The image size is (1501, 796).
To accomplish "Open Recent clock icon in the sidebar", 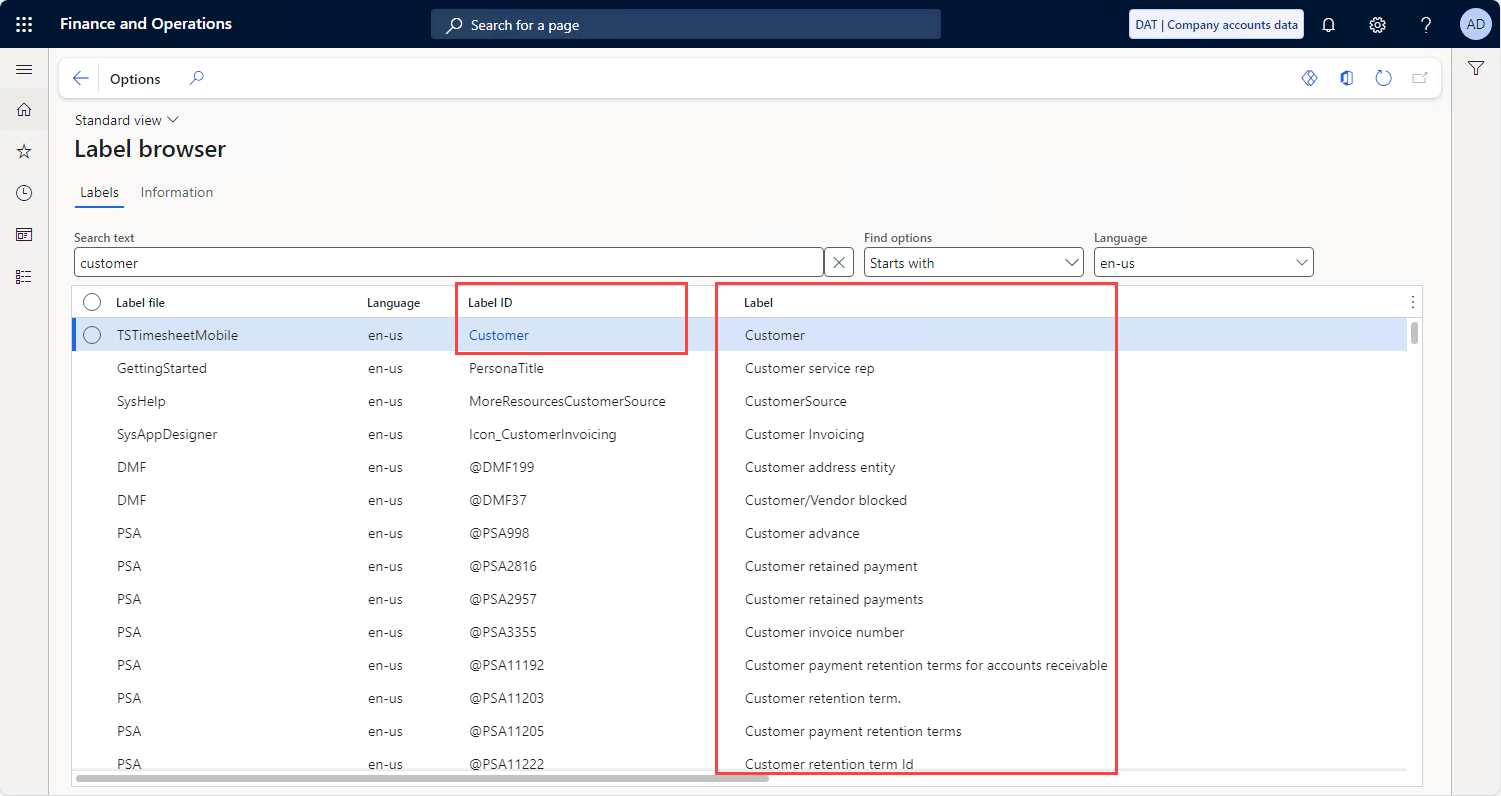I will pos(24,193).
